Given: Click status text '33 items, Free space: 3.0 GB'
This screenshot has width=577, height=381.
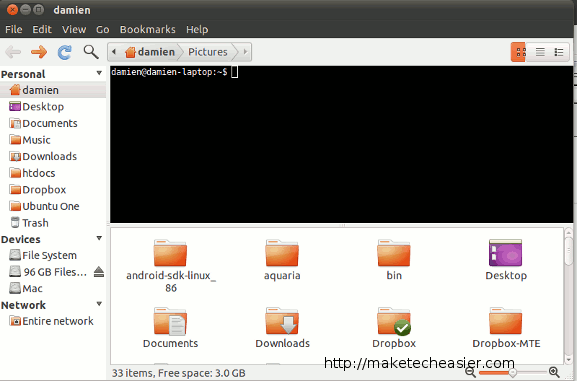Looking at the screenshot, I should 178,373.
